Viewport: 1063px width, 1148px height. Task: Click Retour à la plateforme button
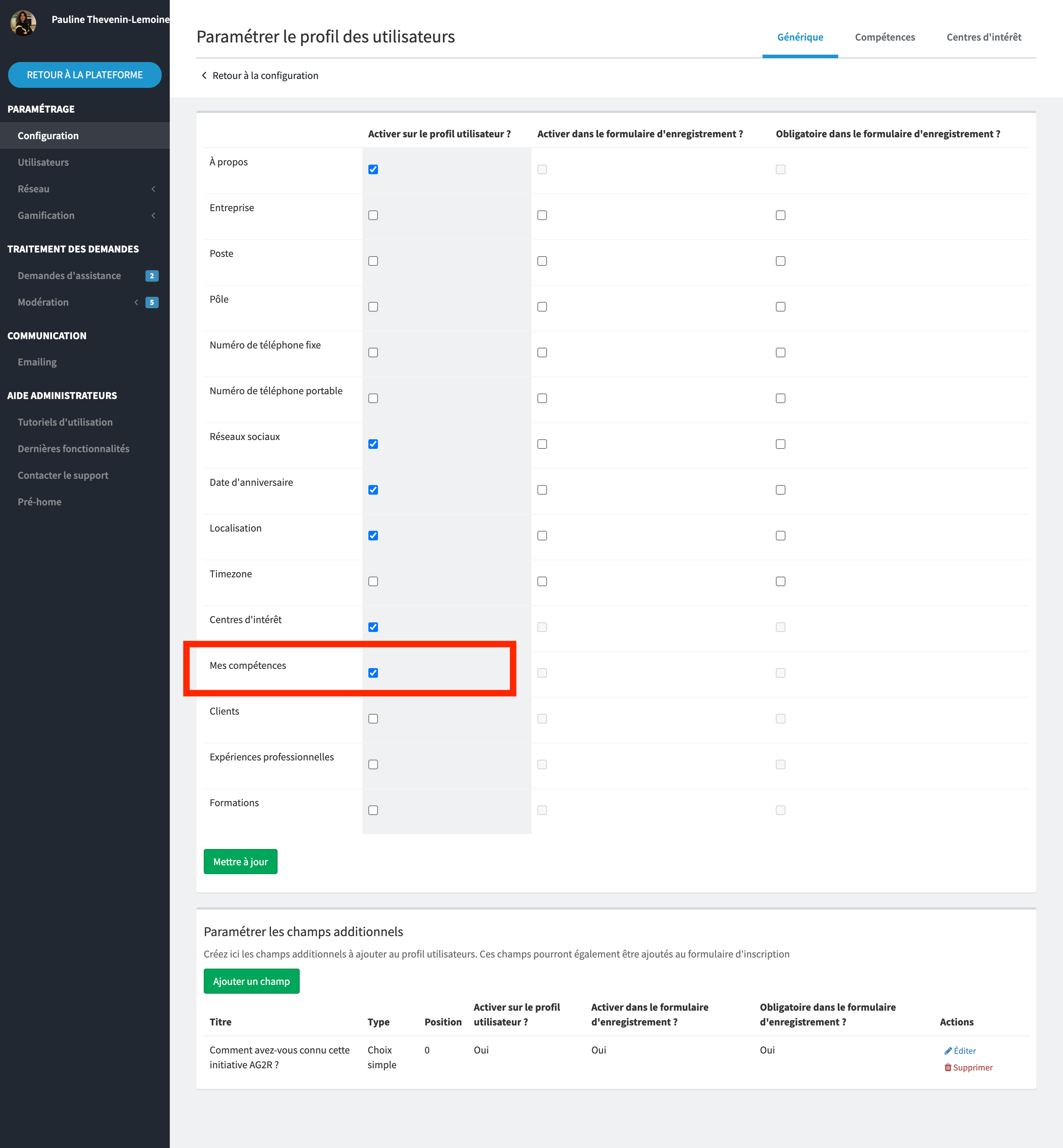[85, 75]
